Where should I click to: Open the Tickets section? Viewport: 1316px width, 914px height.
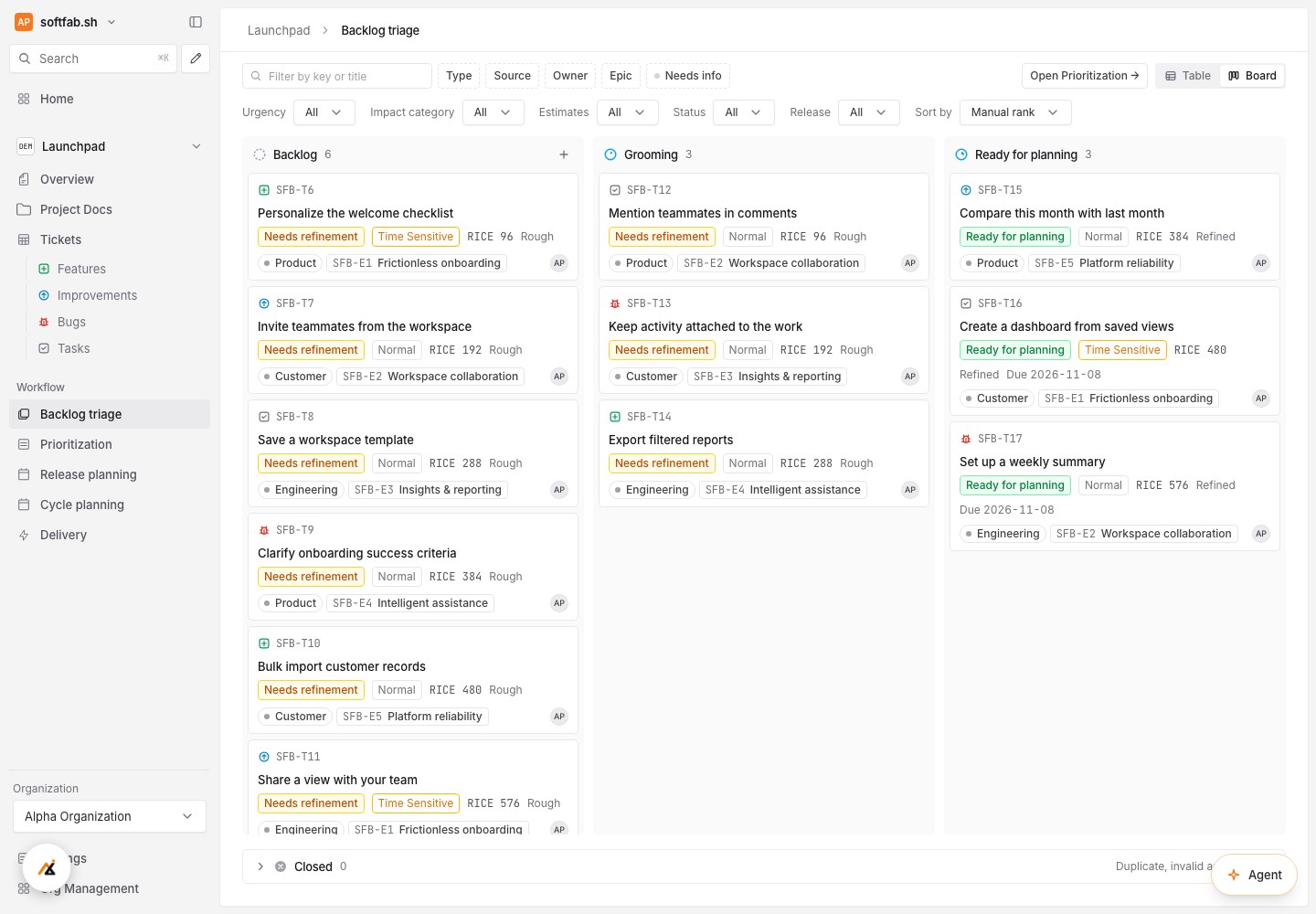pos(110,239)
